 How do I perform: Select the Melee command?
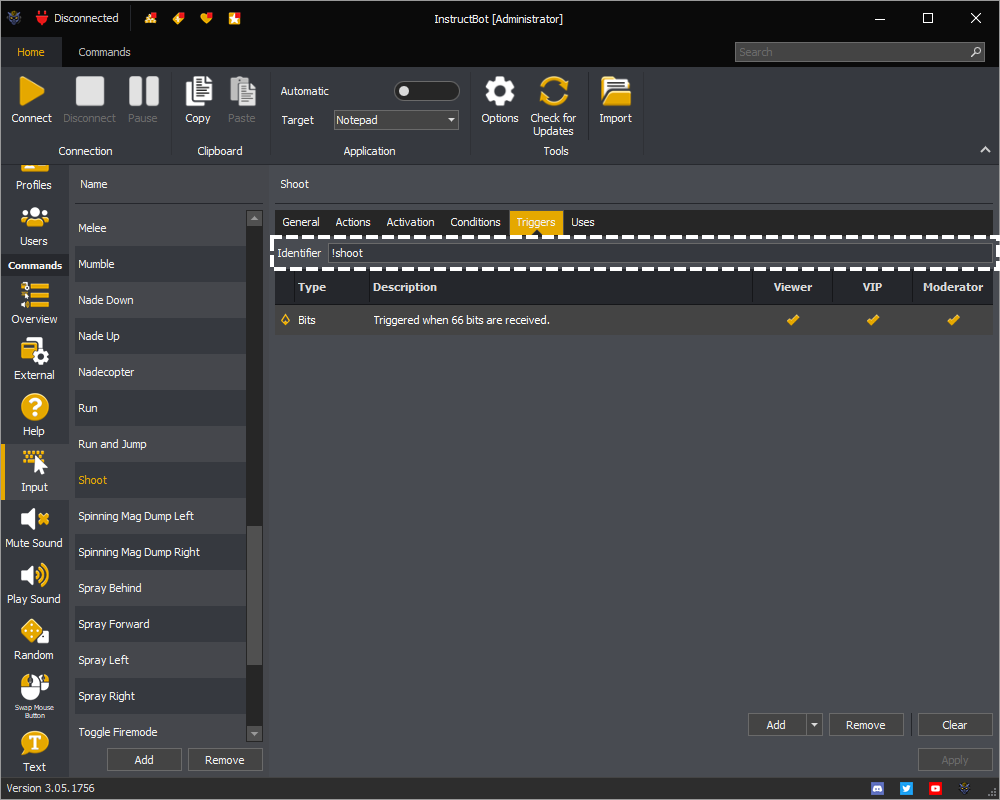point(160,228)
